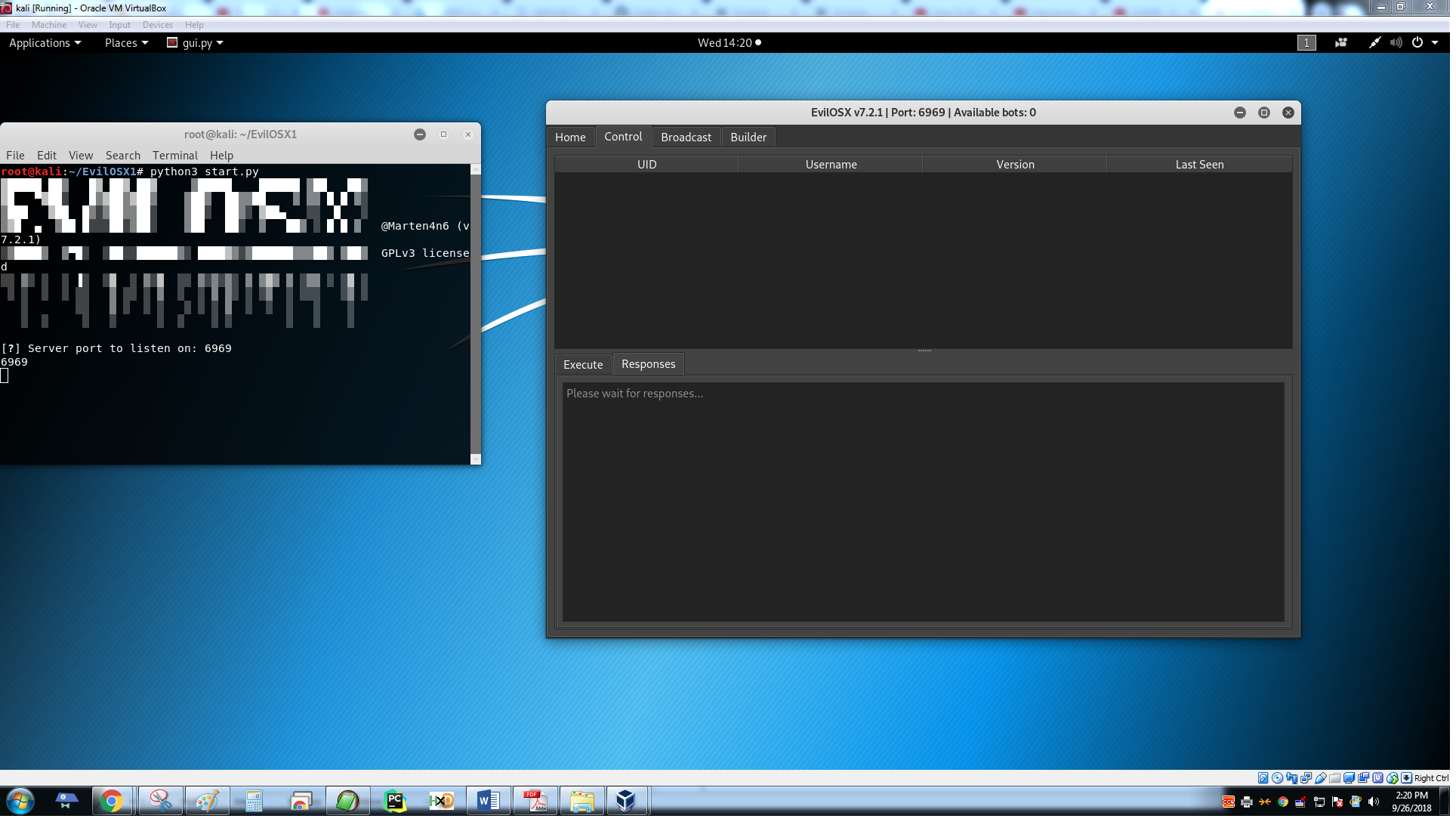Screen dimensions: 1456x828
Task: Sort the bot list by Username column
Action: click(831, 165)
